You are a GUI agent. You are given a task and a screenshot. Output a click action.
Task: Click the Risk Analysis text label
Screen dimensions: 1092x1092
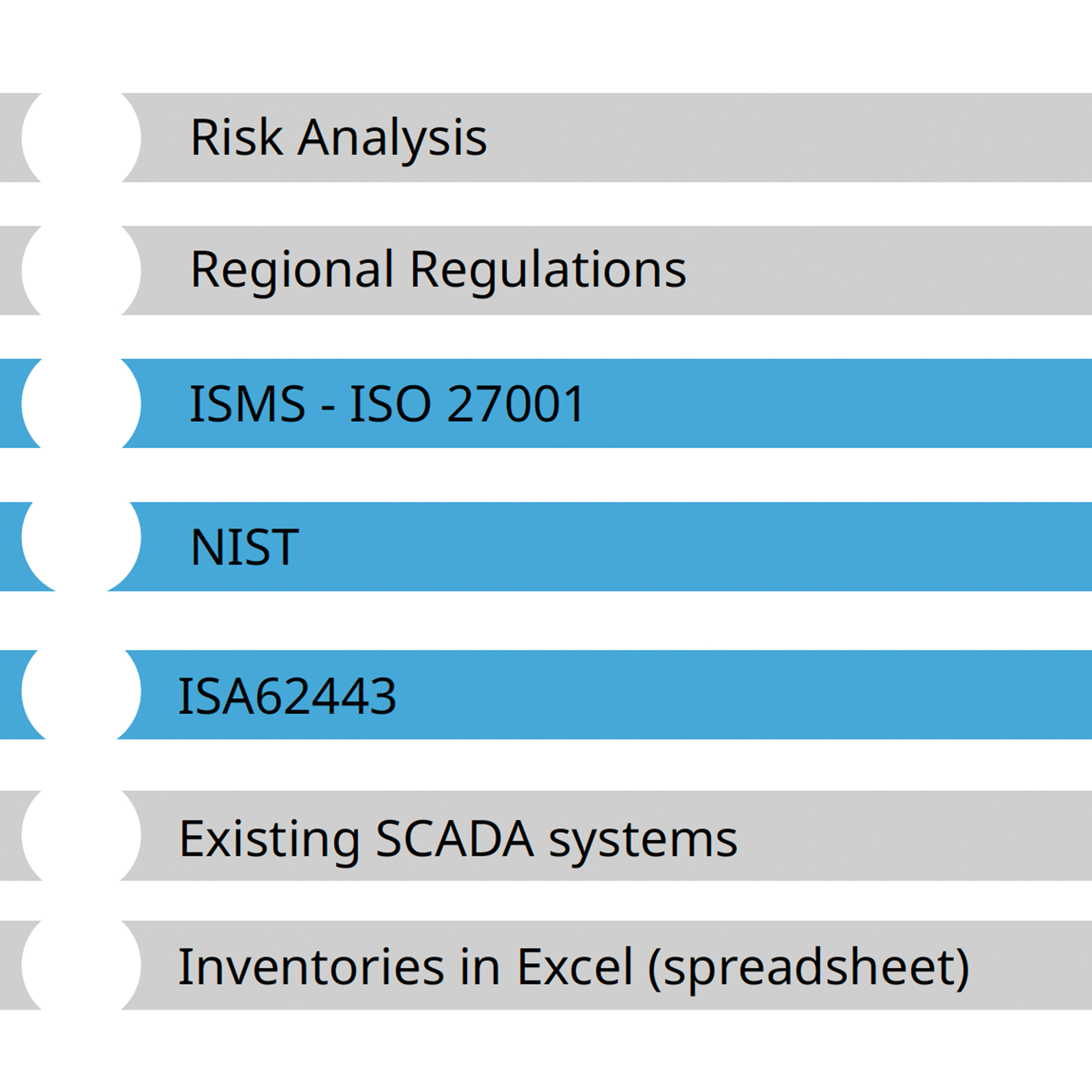[339, 138]
